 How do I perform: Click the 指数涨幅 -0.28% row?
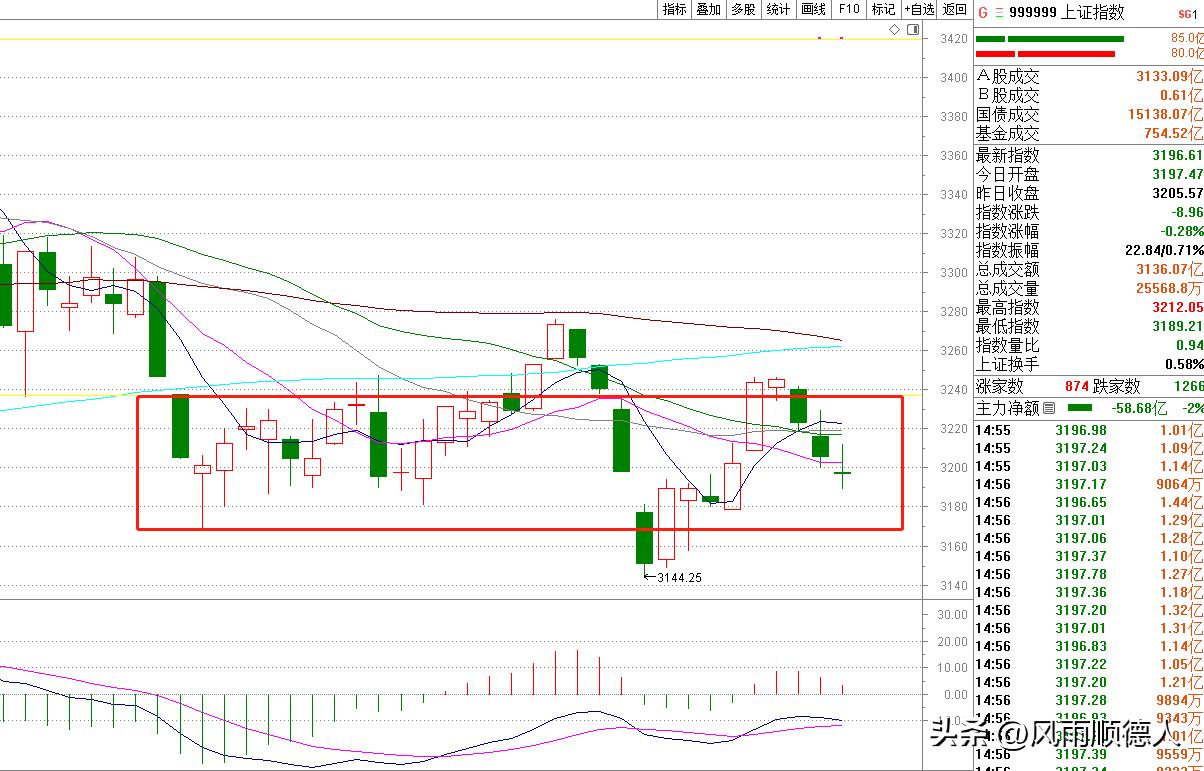pyautogui.click(x=1088, y=231)
